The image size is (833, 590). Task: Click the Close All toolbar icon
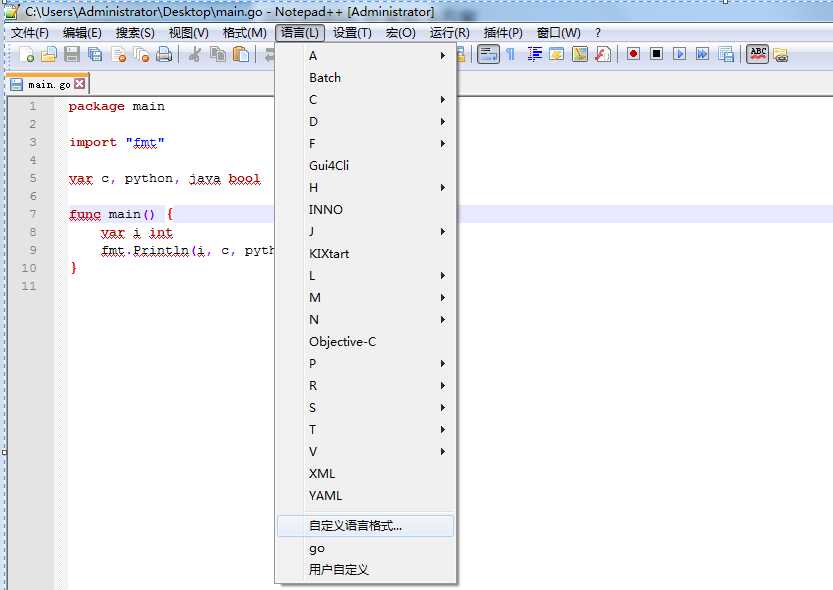click(141, 54)
